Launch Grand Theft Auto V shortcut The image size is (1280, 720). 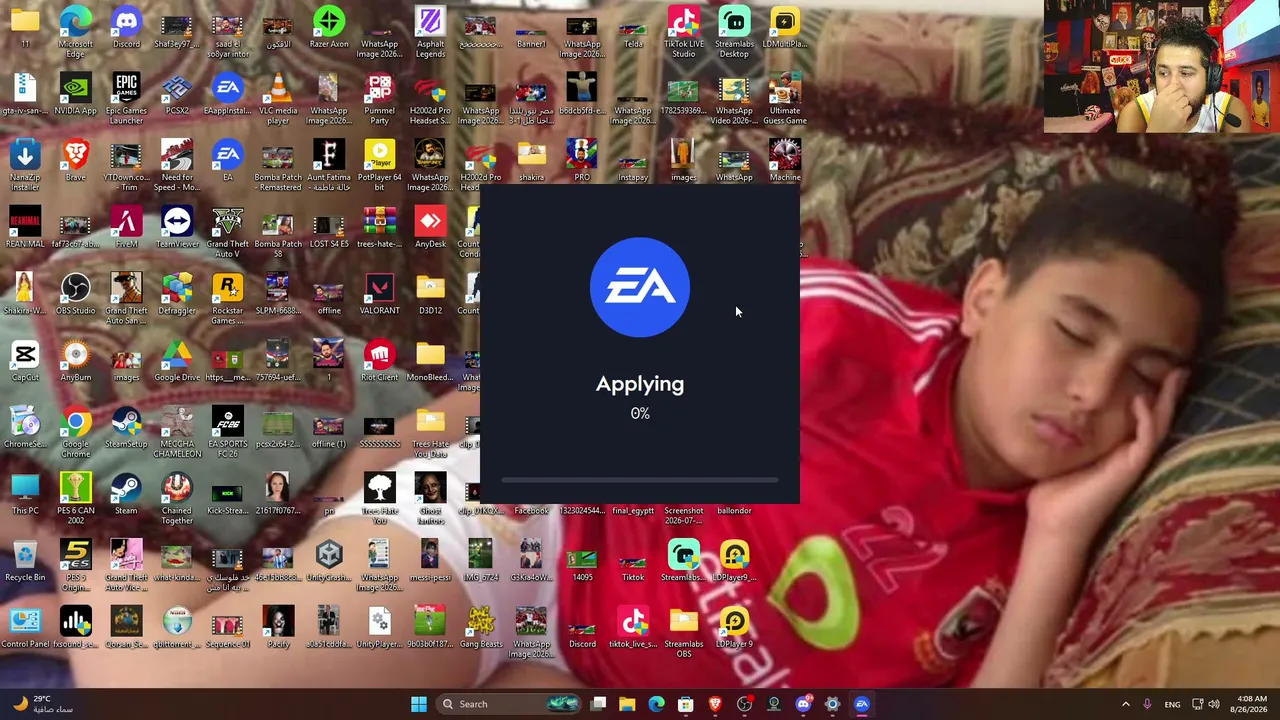pyautogui.click(x=227, y=232)
